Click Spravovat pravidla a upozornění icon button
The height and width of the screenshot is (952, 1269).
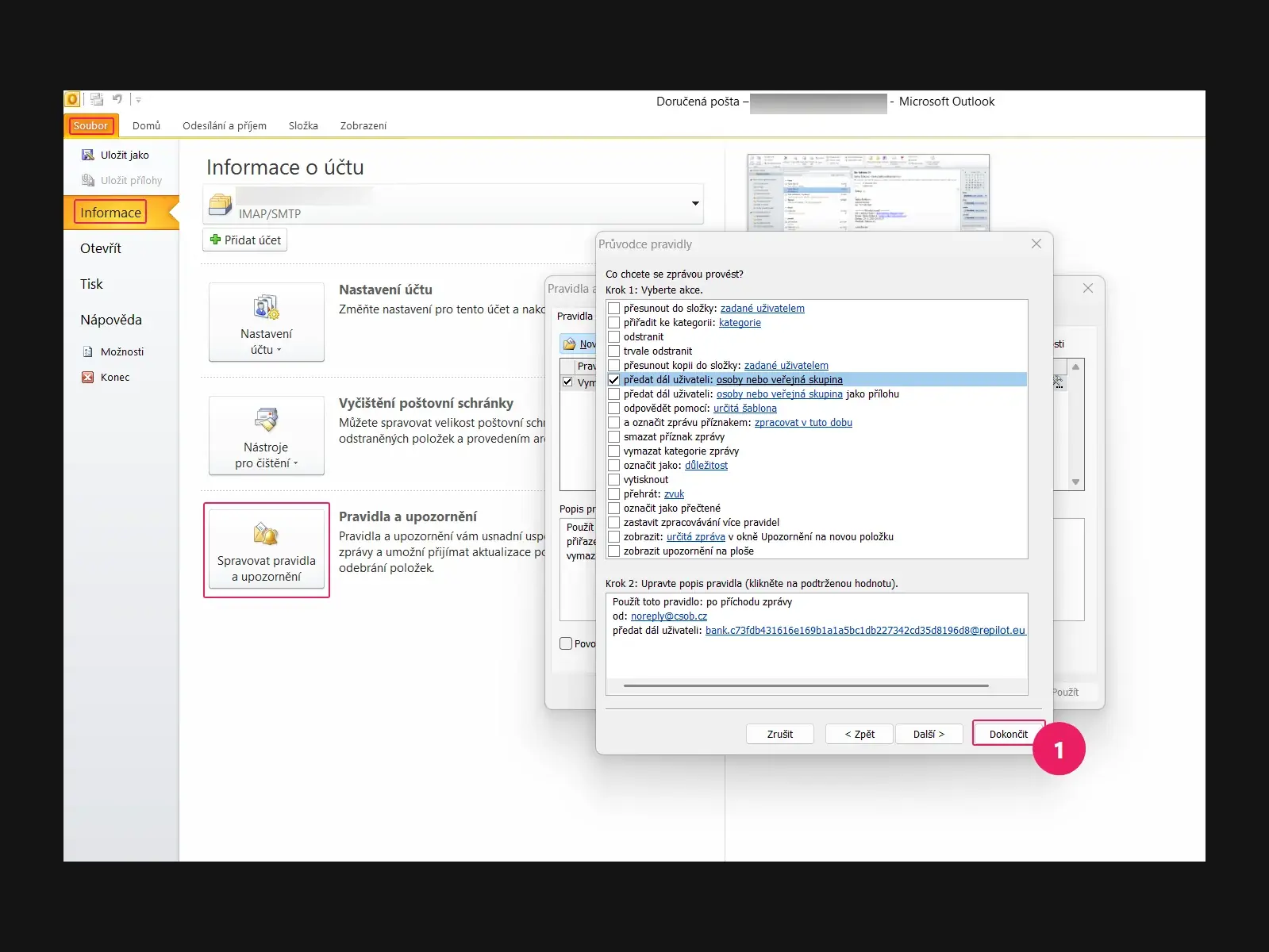tap(267, 550)
